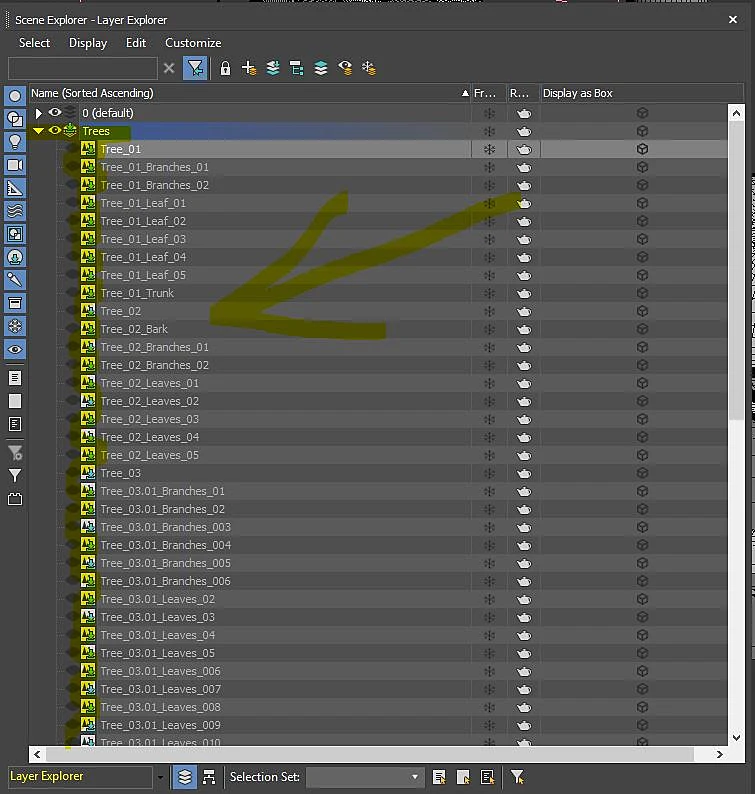Open the Display menu

(x=88, y=43)
